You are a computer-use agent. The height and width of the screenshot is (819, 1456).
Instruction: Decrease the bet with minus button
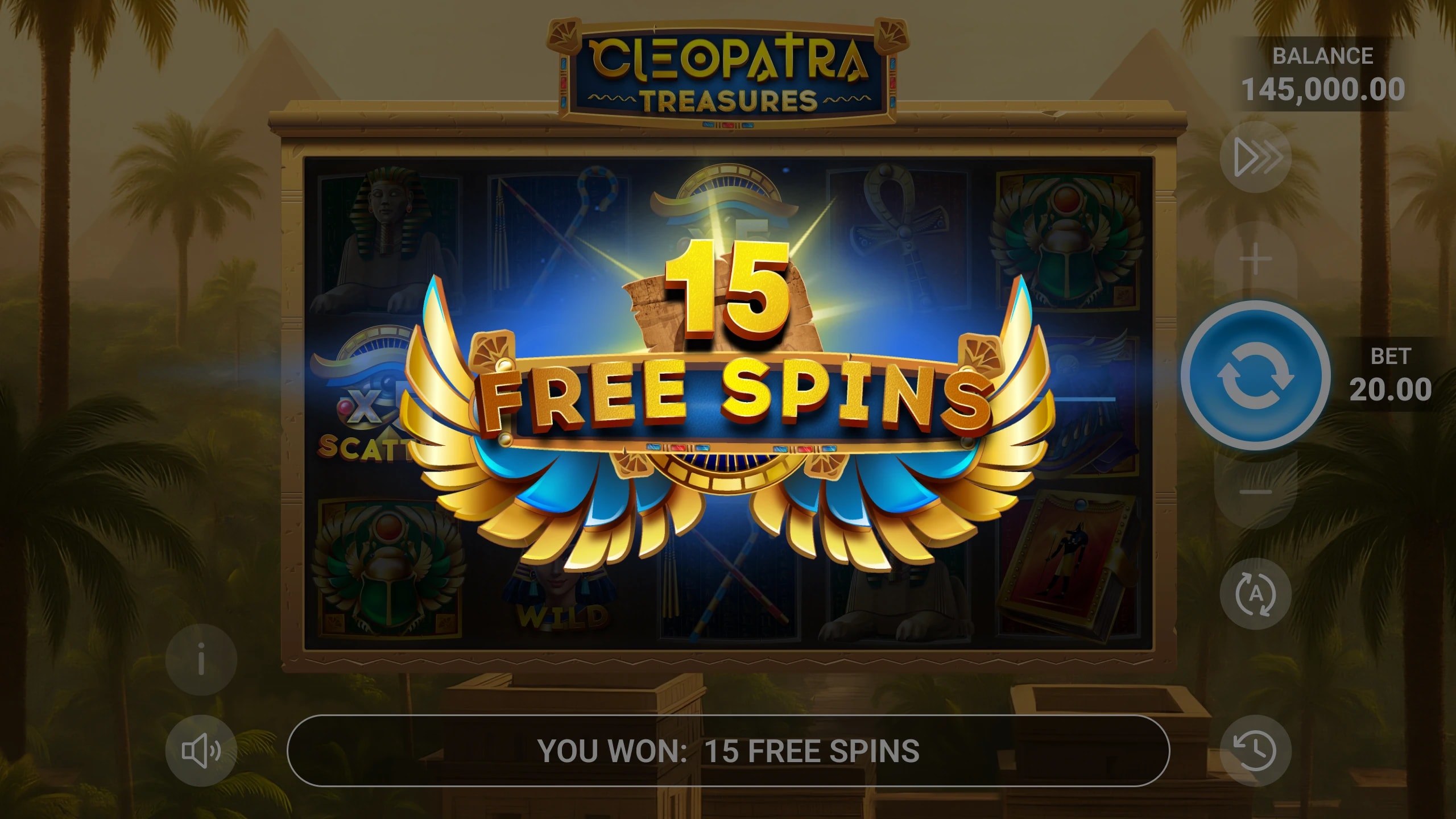pyautogui.click(x=1255, y=491)
